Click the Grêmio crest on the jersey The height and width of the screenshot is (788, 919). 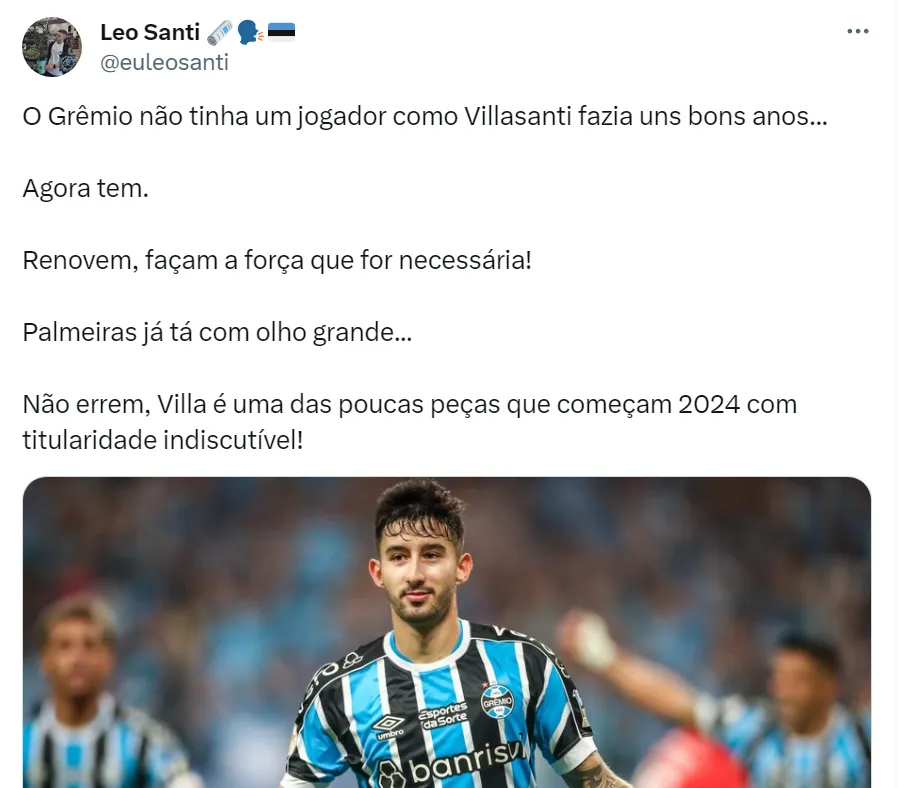(497, 701)
